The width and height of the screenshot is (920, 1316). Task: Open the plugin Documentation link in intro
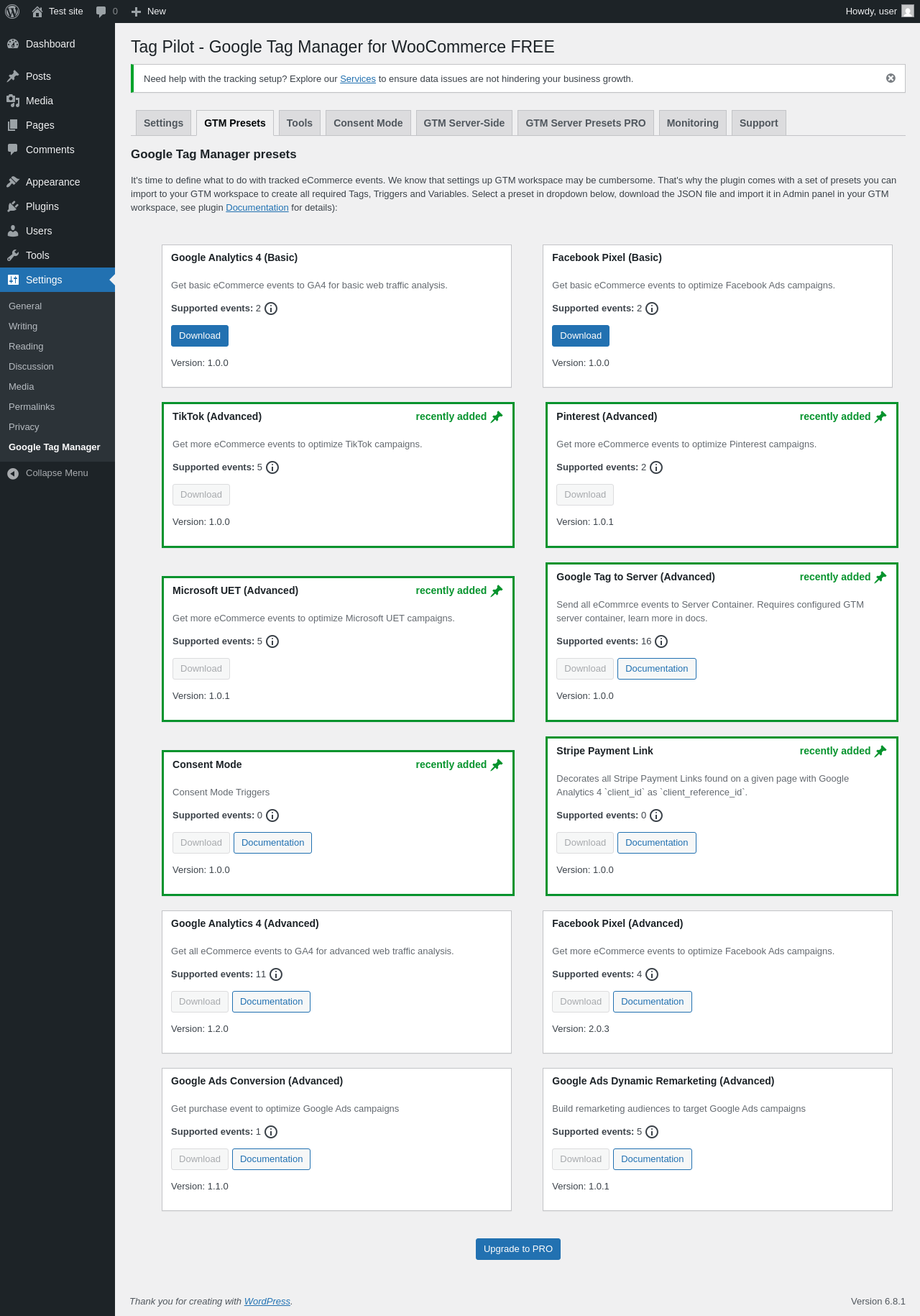point(257,208)
